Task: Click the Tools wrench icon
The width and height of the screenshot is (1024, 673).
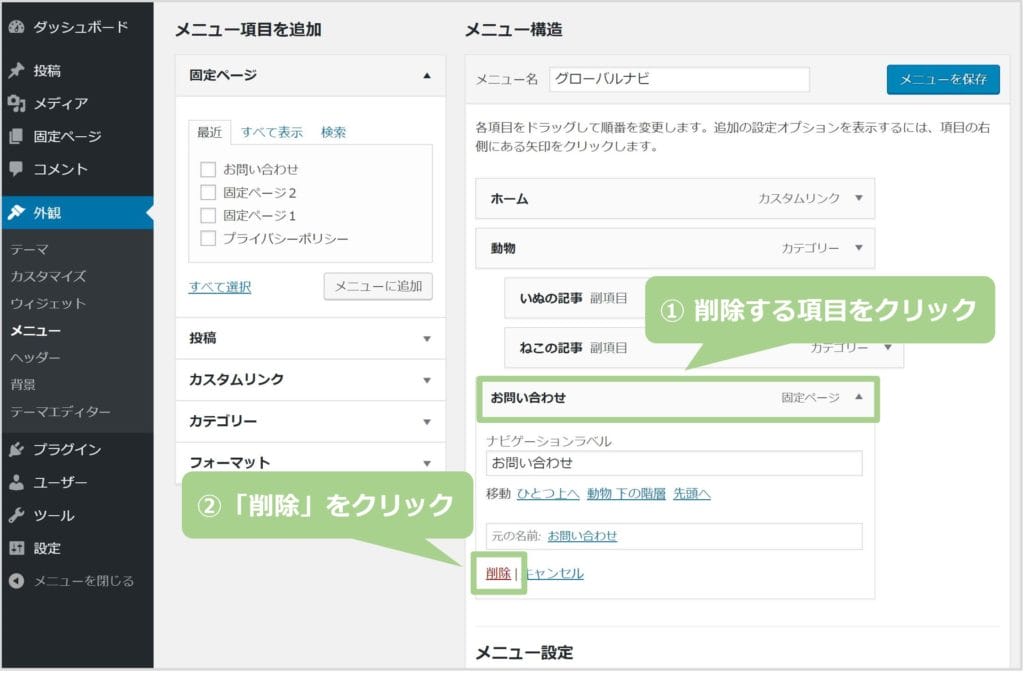Action: (16, 516)
